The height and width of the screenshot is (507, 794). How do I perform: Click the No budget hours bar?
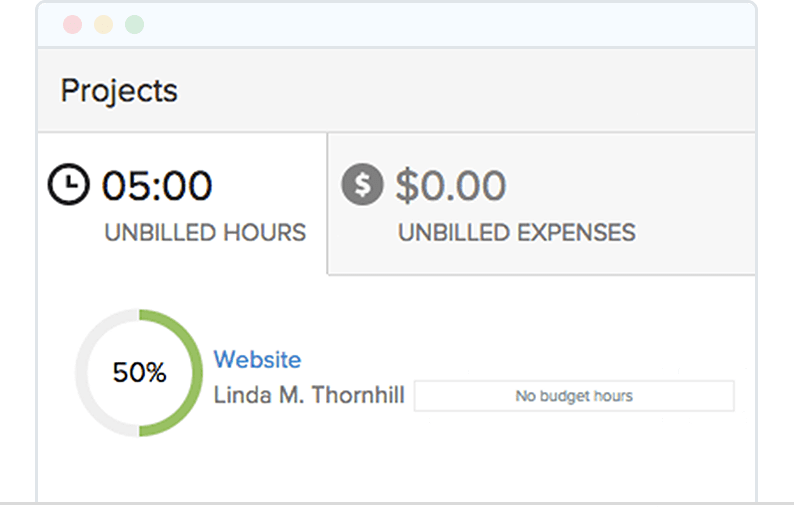(574, 396)
